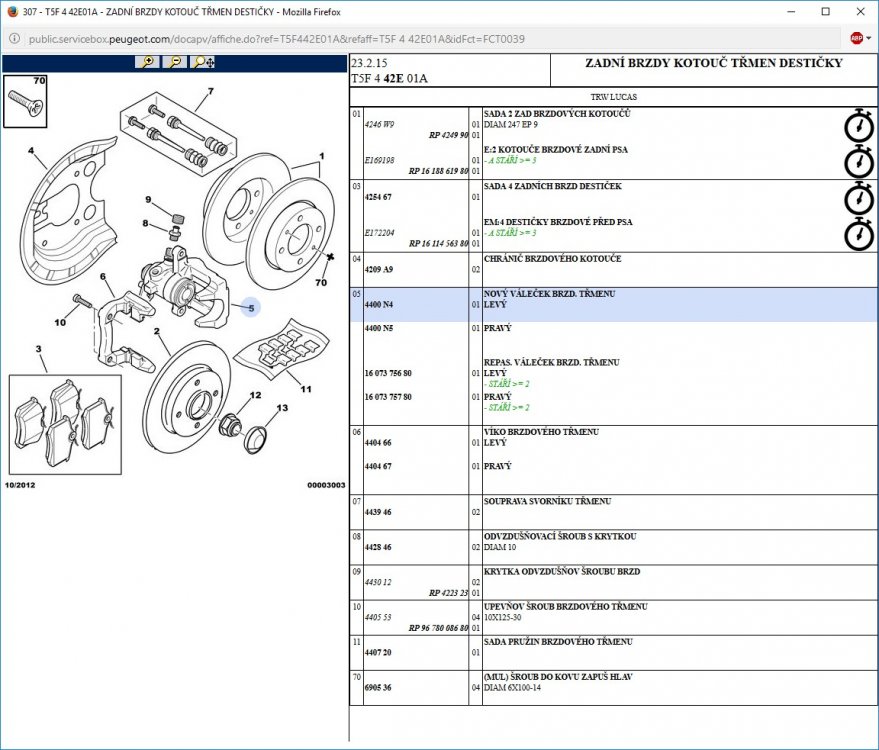879x750 pixels.
Task: Select callout number 7 on the diagram
Action: point(211,91)
